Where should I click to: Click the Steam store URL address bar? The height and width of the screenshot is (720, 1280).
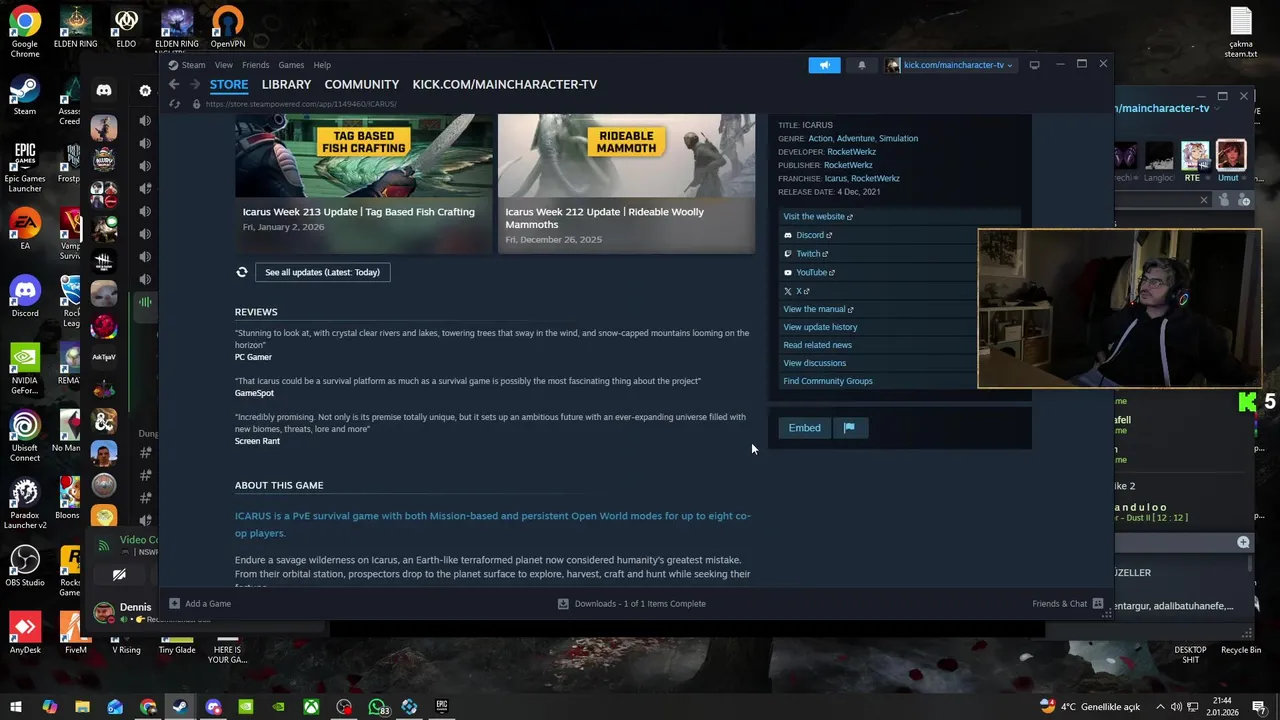[x=301, y=104]
